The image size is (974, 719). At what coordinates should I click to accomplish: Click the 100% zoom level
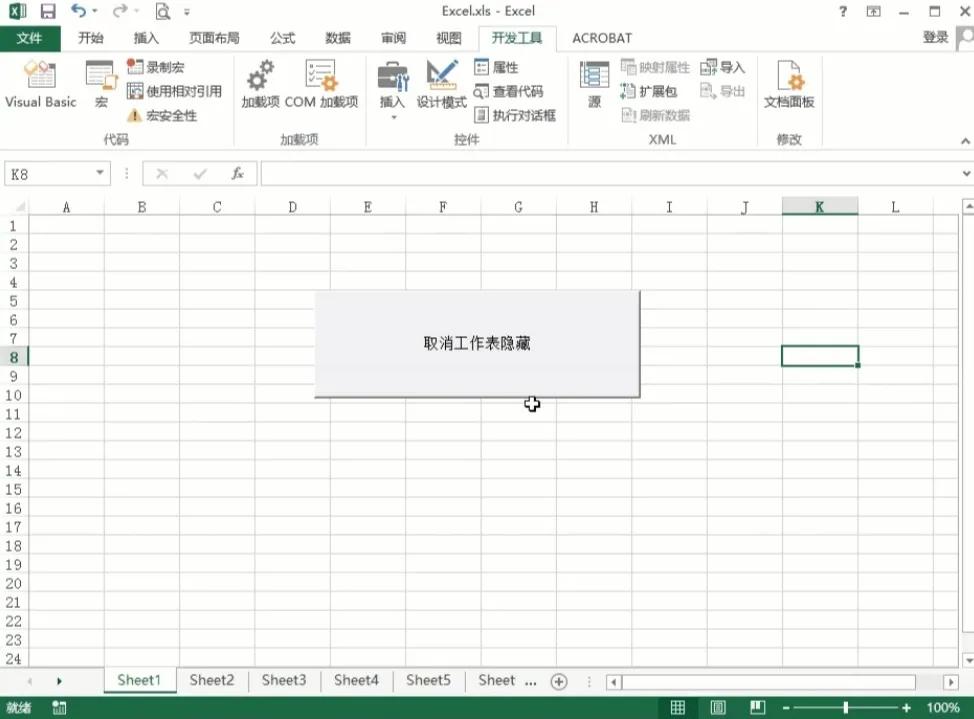click(943, 708)
